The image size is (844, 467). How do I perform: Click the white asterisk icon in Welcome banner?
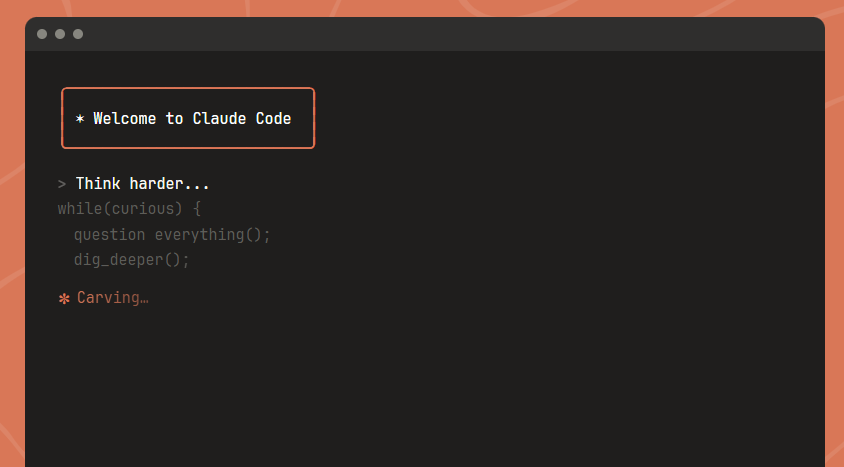pos(80,119)
